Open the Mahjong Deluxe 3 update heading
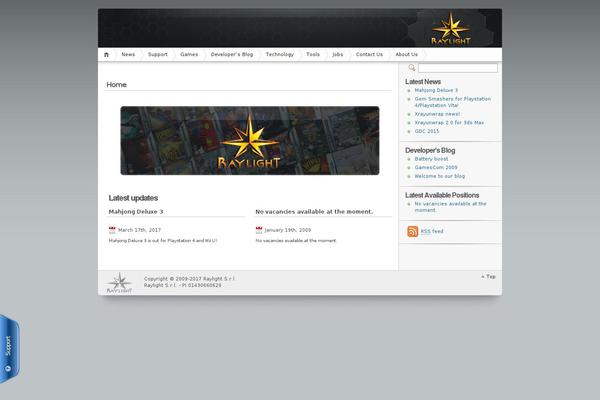The height and width of the screenshot is (400, 600). [136, 212]
